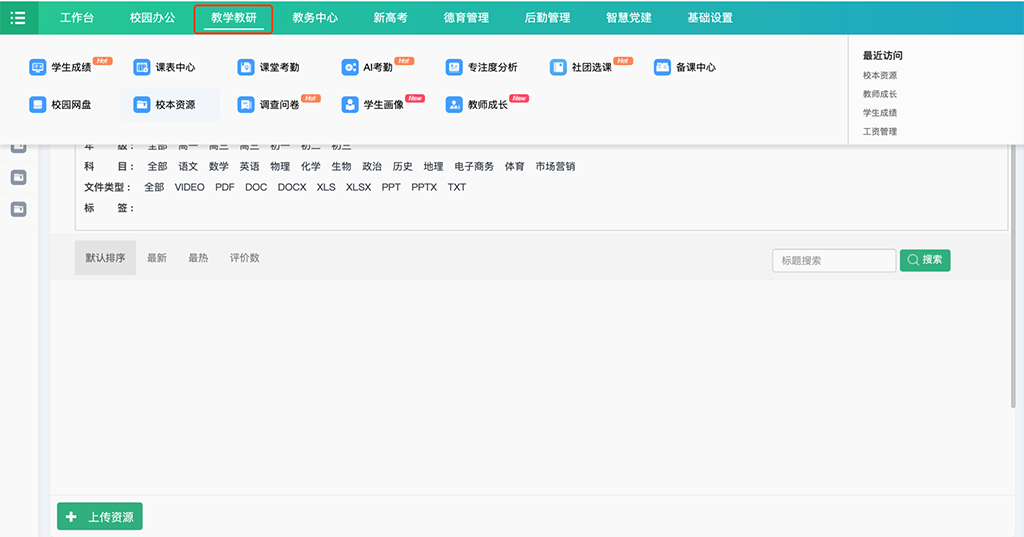This screenshot has width=1024, height=537.
Task: Open the 学生成绩 module icon
Action: pos(38,67)
